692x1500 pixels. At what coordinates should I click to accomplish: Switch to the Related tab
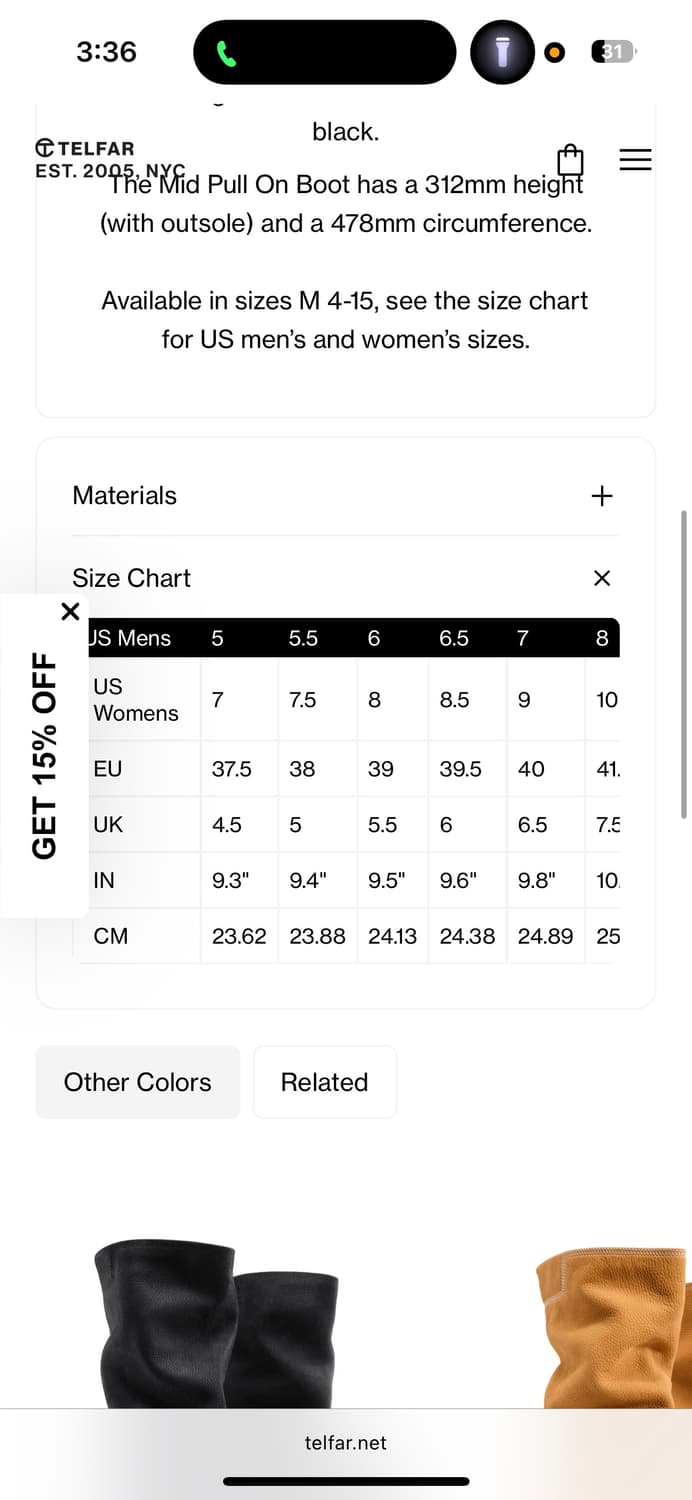click(x=324, y=1082)
